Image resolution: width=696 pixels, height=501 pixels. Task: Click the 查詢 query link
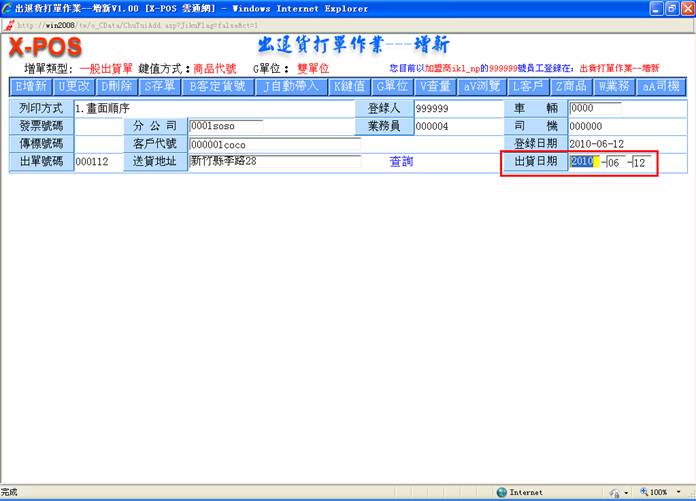401,161
